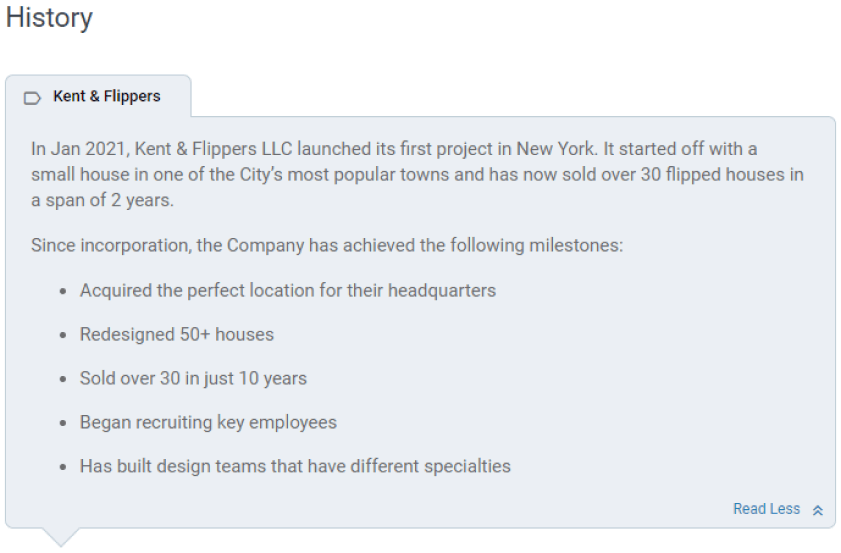Image resolution: width=841 pixels, height=553 pixels.
Task: Click 'Began recruiting key employees' bullet
Action: (x=209, y=422)
